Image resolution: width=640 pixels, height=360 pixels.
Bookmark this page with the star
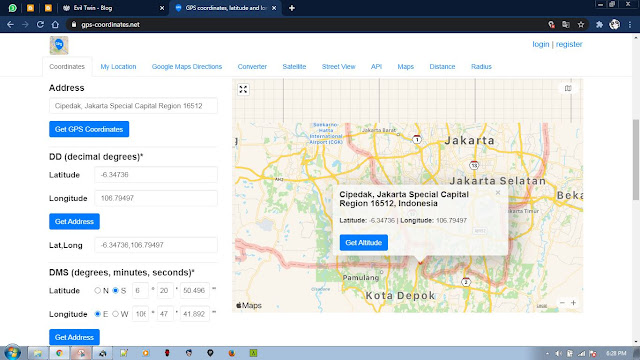pos(581,24)
